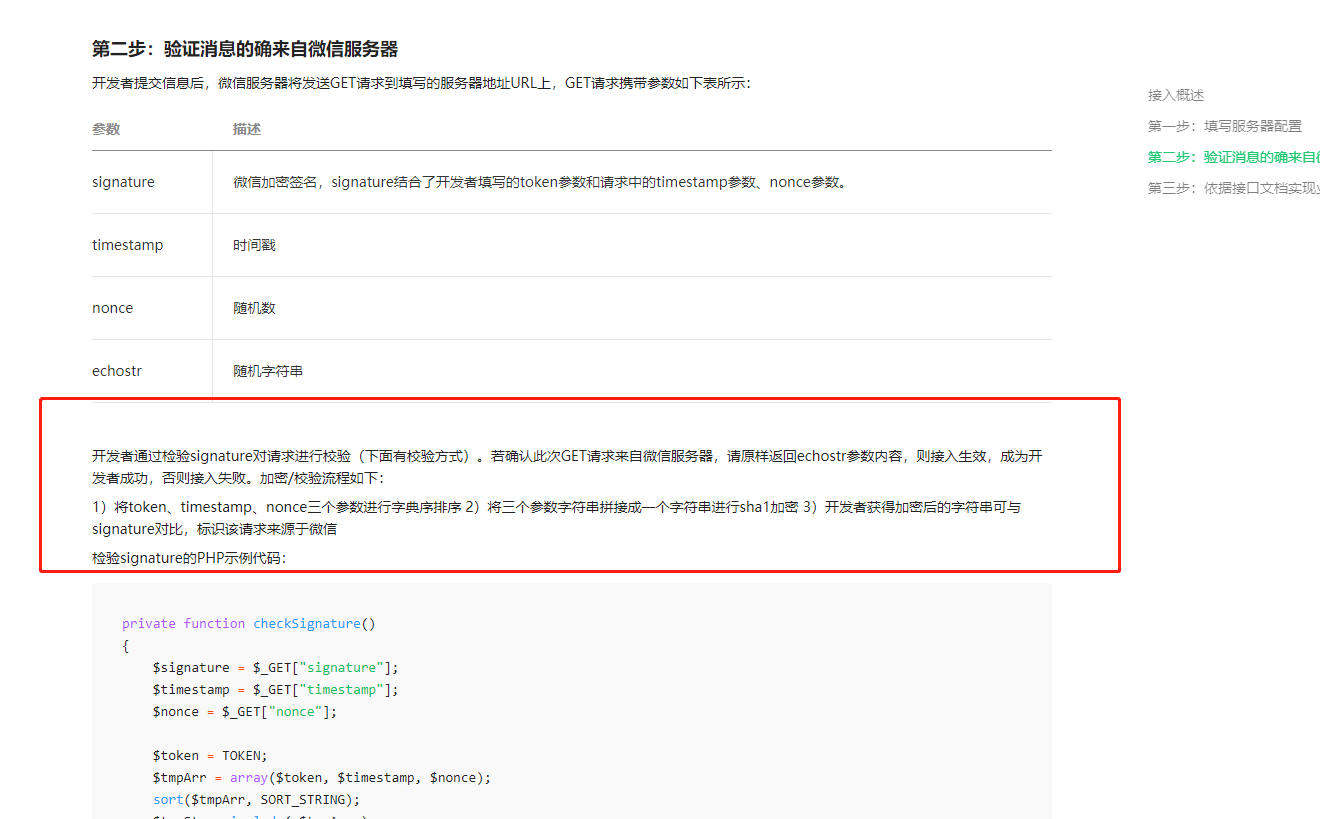Image resolution: width=1320 pixels, height=819 pixels.
Task: Select the timestamp parameter cell
Action: click(152, 245)
